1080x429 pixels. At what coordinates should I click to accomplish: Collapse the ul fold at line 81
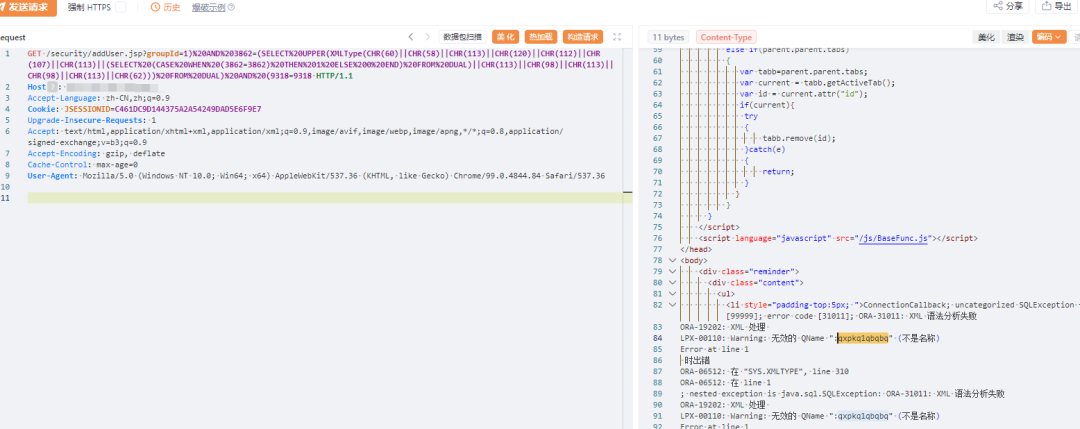pos(672,294)
